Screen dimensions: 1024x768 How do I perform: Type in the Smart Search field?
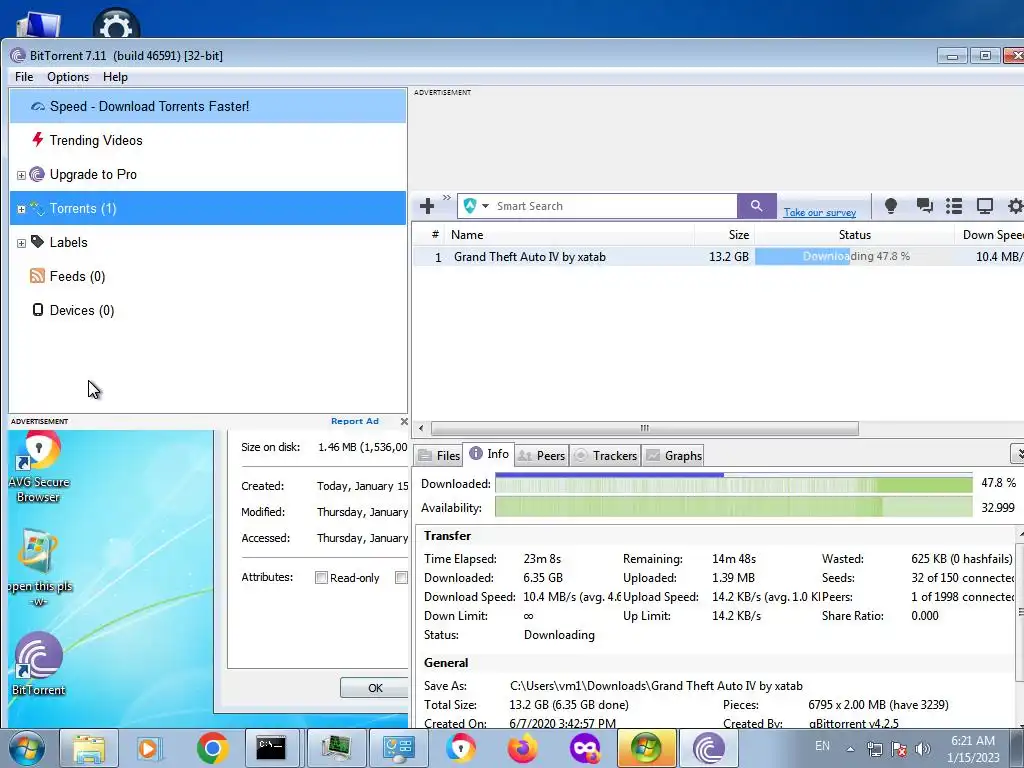[x=614, y=206]
